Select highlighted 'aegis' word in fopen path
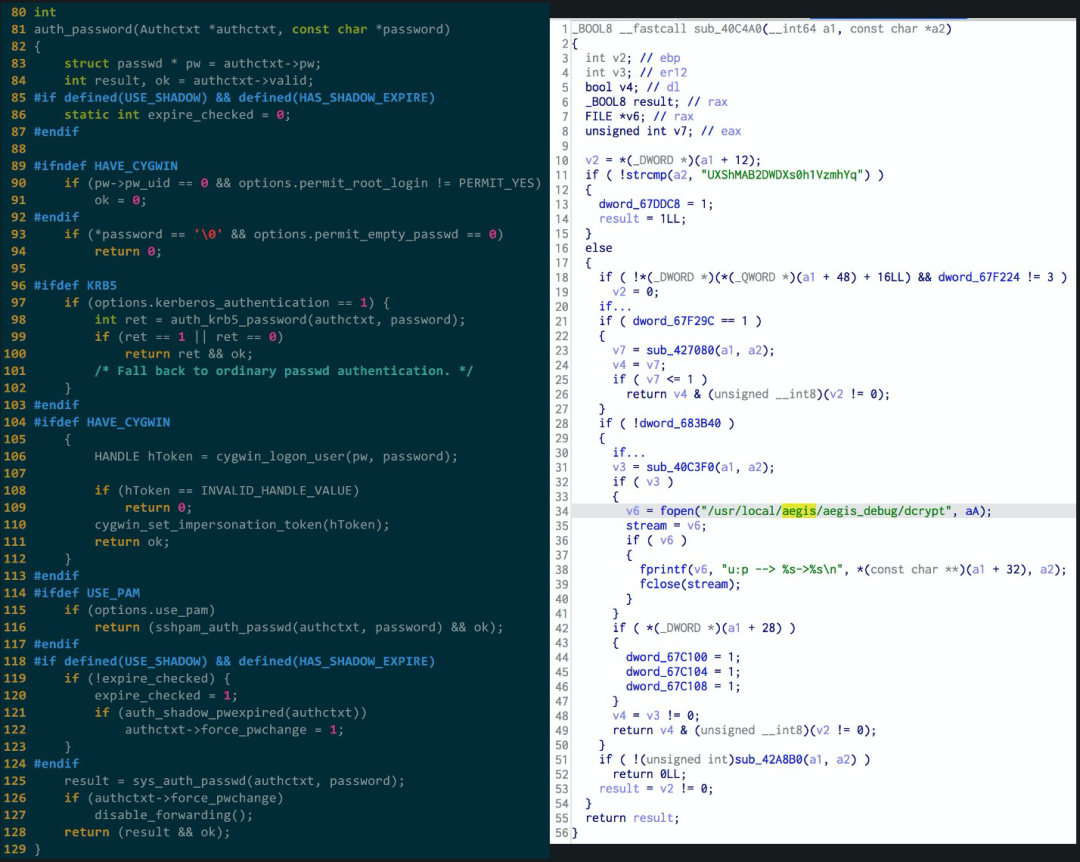The width and height of the screenshot is (1080, 862). [798, 511]
